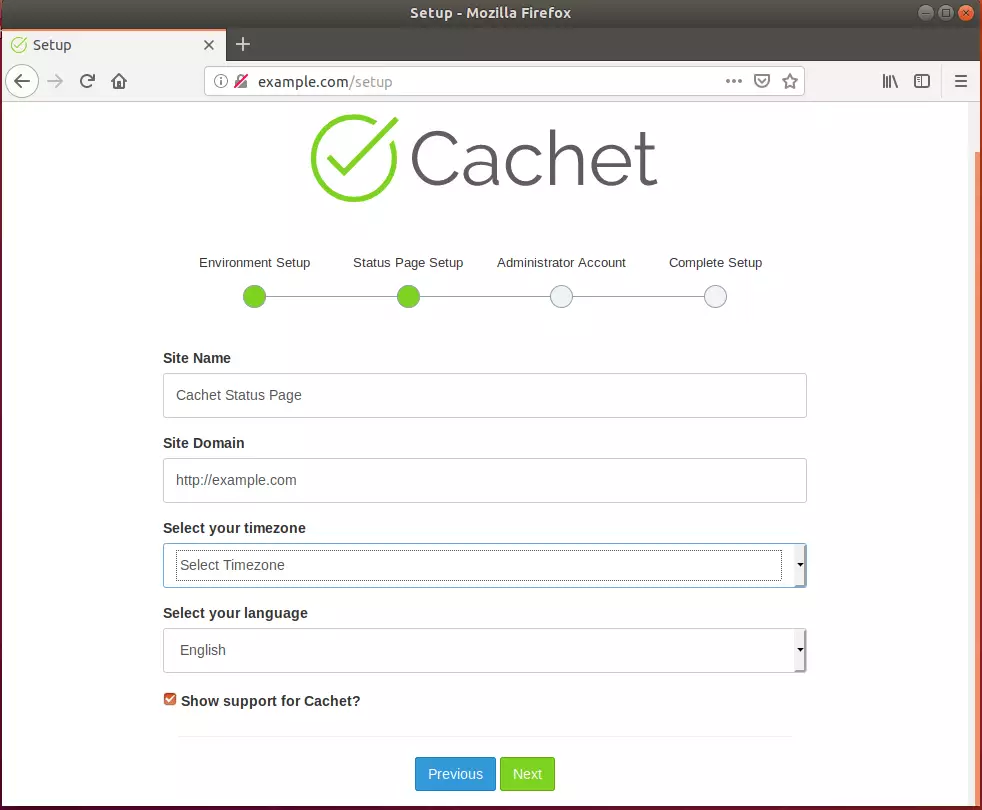Reload the current page
Viewport: 982px width, 810px height.
(x=87, y=81)
